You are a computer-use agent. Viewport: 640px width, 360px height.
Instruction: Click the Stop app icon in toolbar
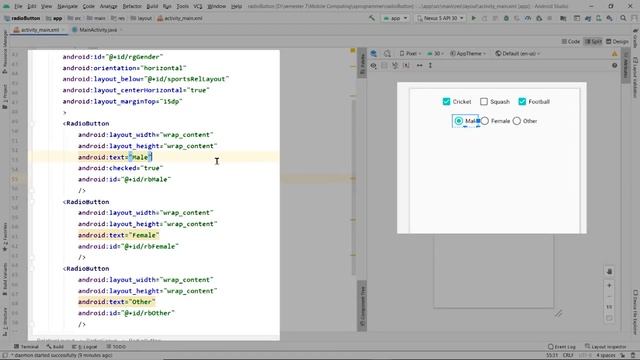coord(550,18)
